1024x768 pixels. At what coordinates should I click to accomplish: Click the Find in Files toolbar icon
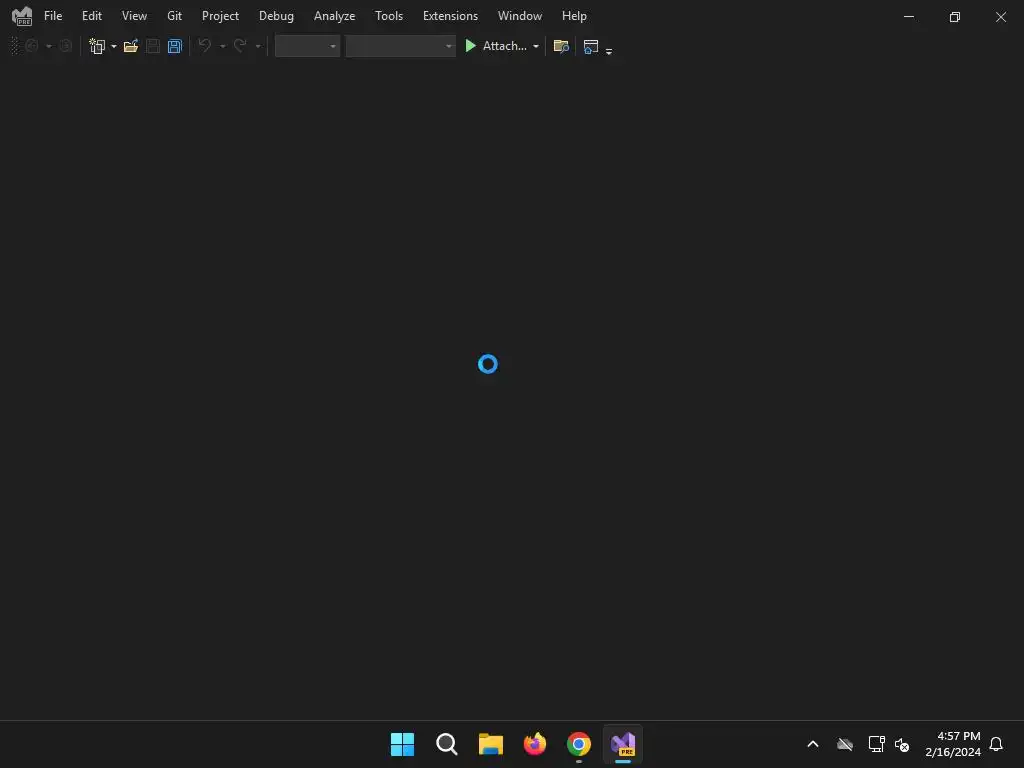[561, 46]
